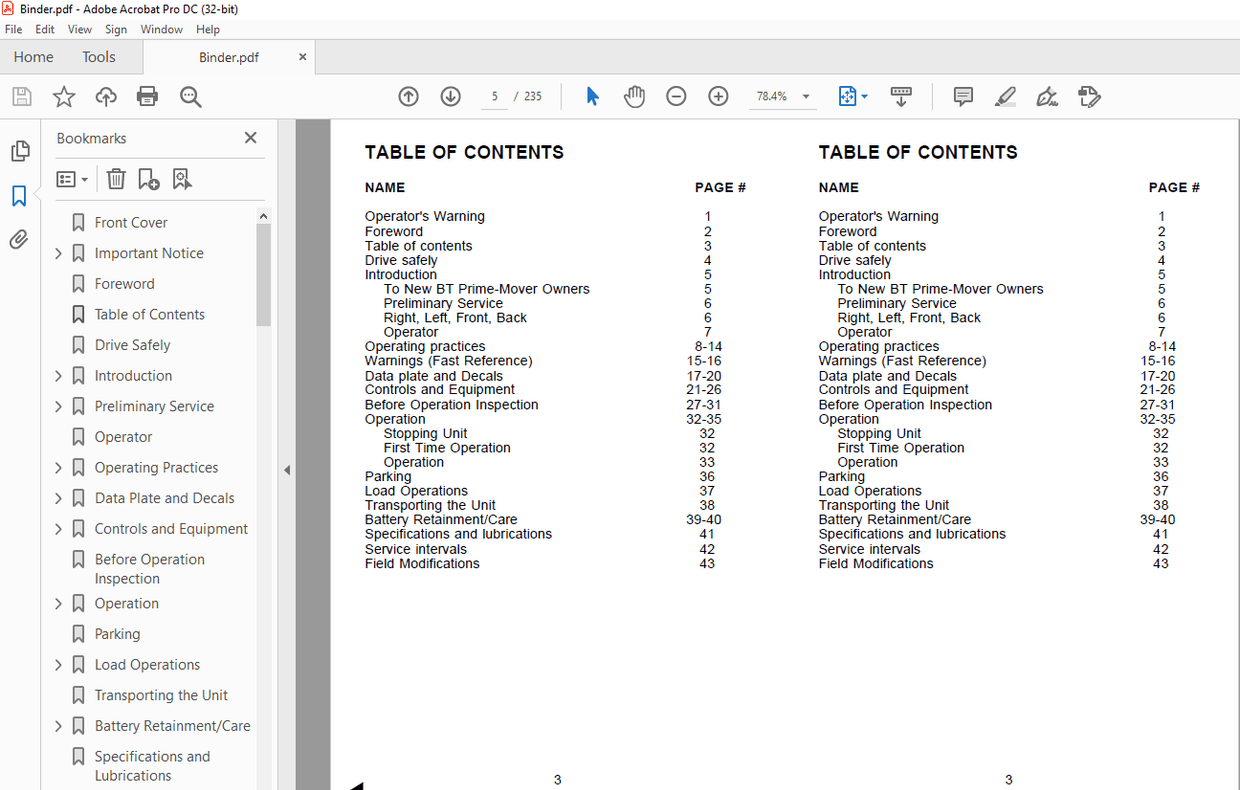Select the Highlight text tool
This screenshot has height=790, width=1240.
tap(1005, 97)
